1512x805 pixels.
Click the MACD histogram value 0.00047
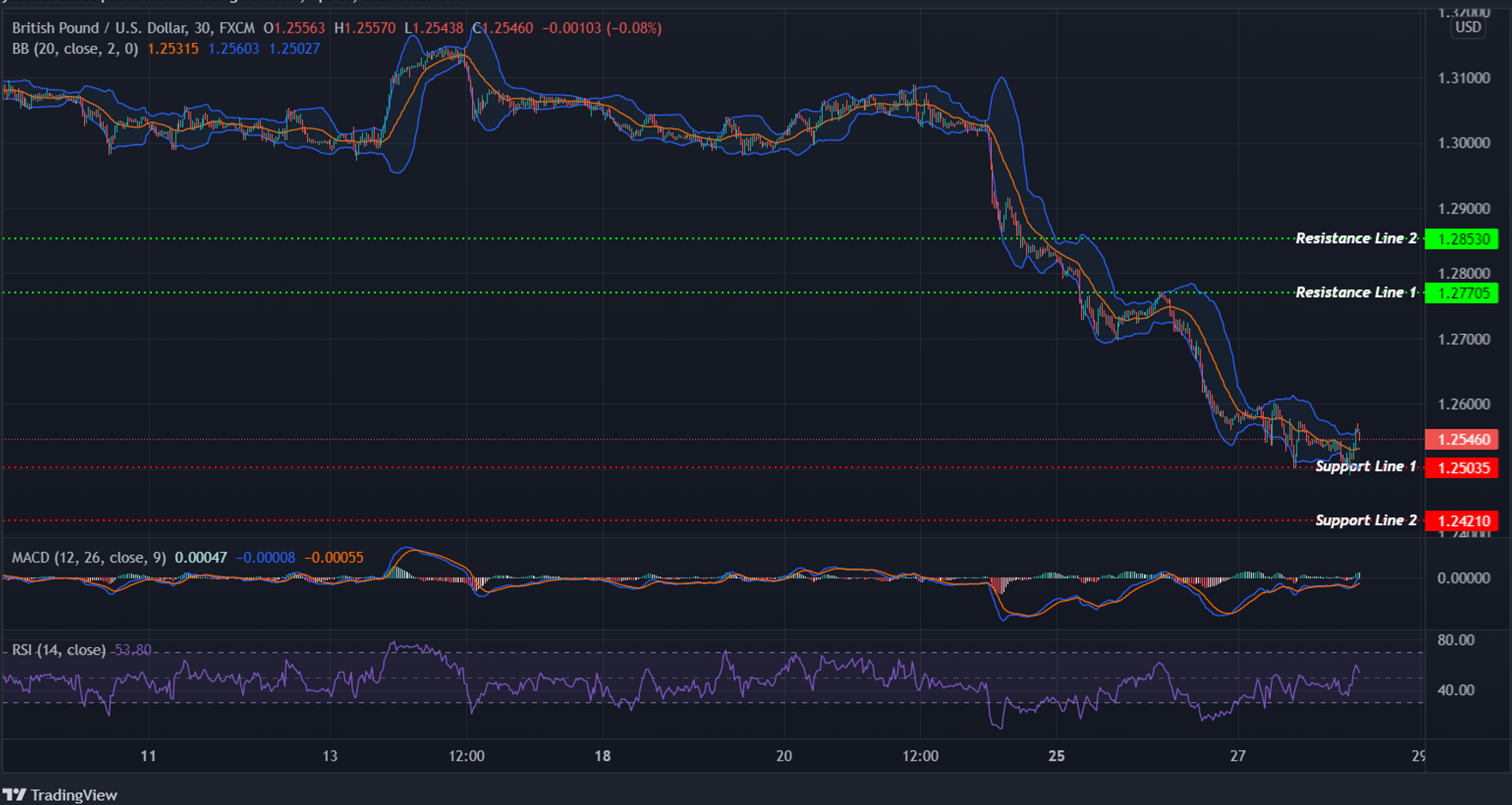[200, 557]
